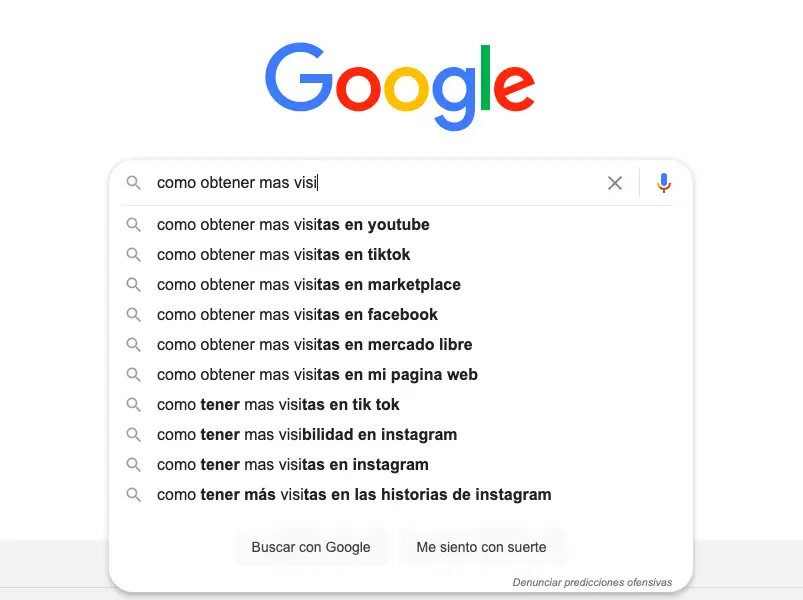Screen dimensions: 803x600
Task: Click the microphone voice search icon
Action: (x=664, y=183)
